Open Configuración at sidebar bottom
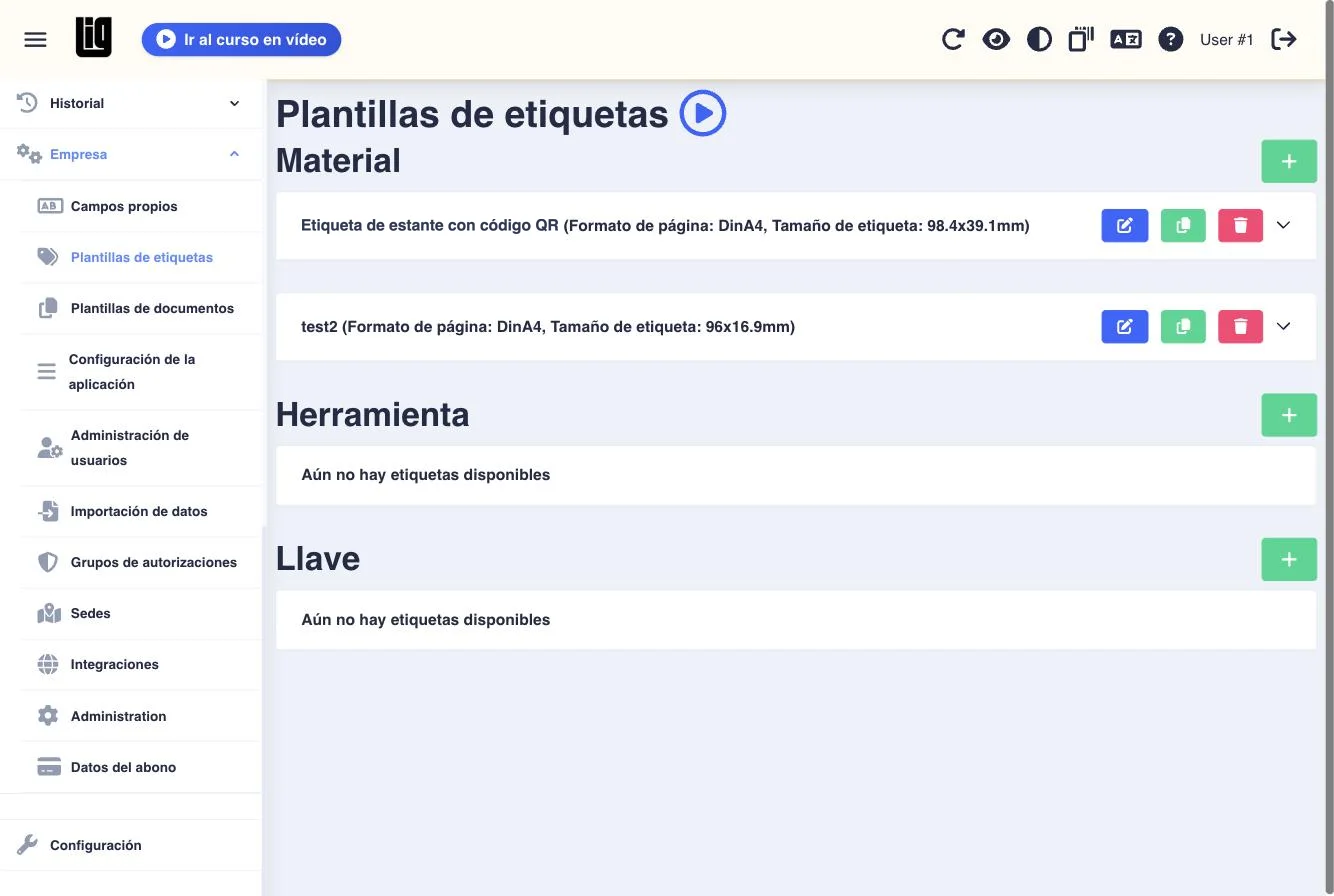 (131, 845)
